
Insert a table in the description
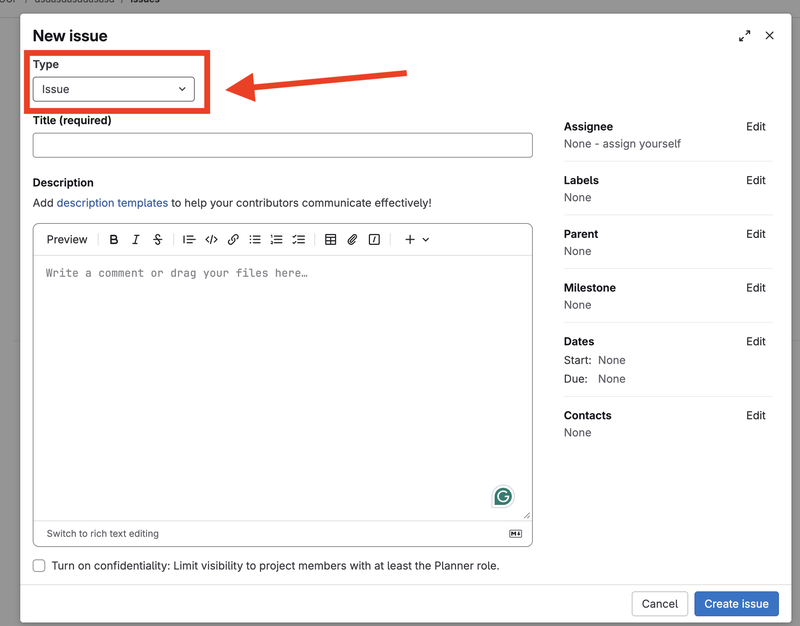click(331, 240)
